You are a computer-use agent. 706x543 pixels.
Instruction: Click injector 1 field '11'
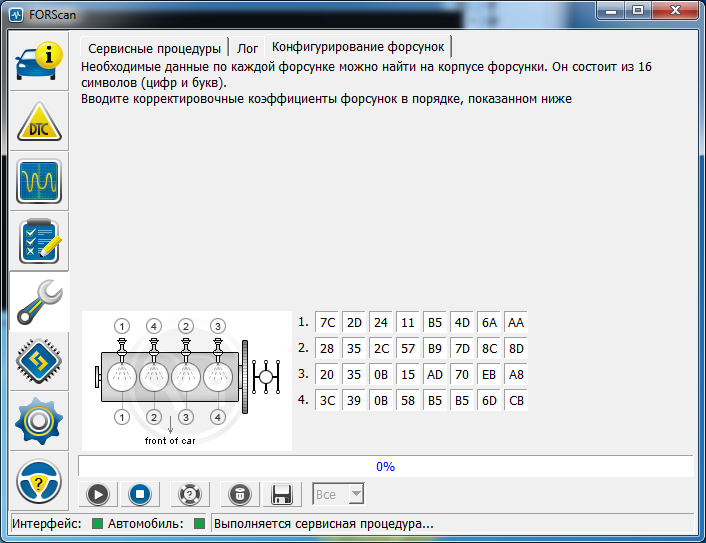click(x=408, y=322)
